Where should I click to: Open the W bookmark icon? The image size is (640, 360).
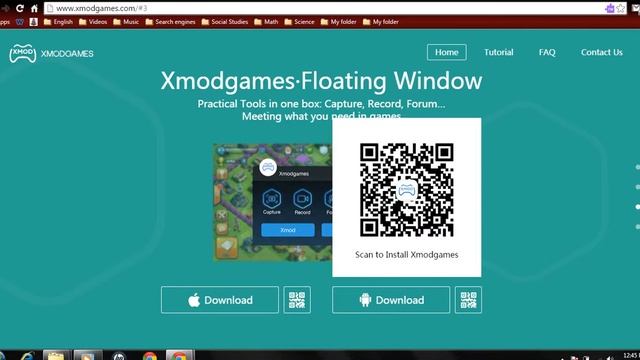[20, 22]
